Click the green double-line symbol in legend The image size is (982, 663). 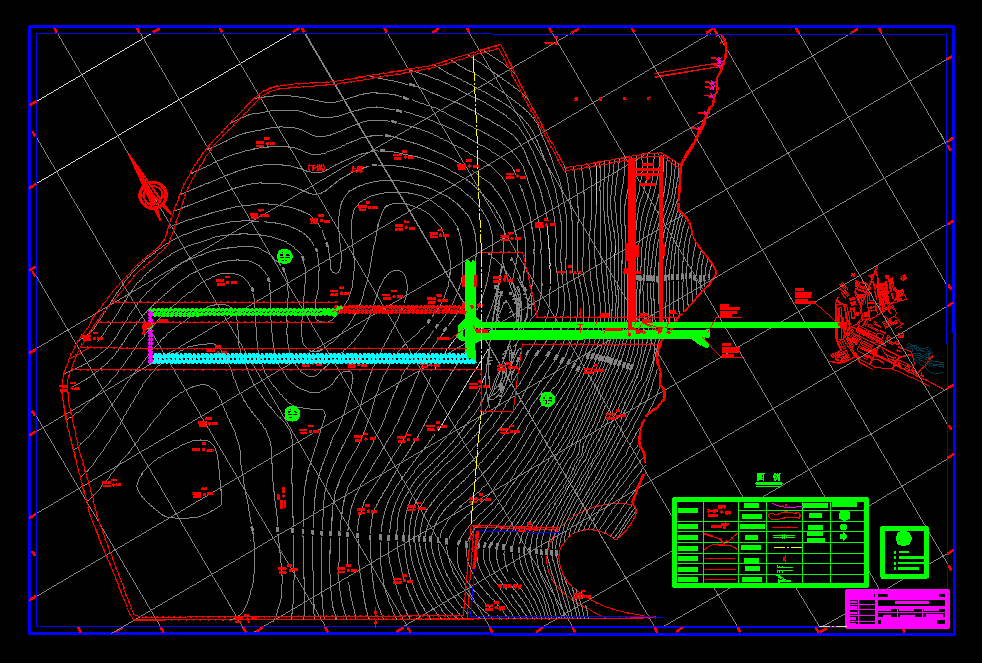(784, 537)
